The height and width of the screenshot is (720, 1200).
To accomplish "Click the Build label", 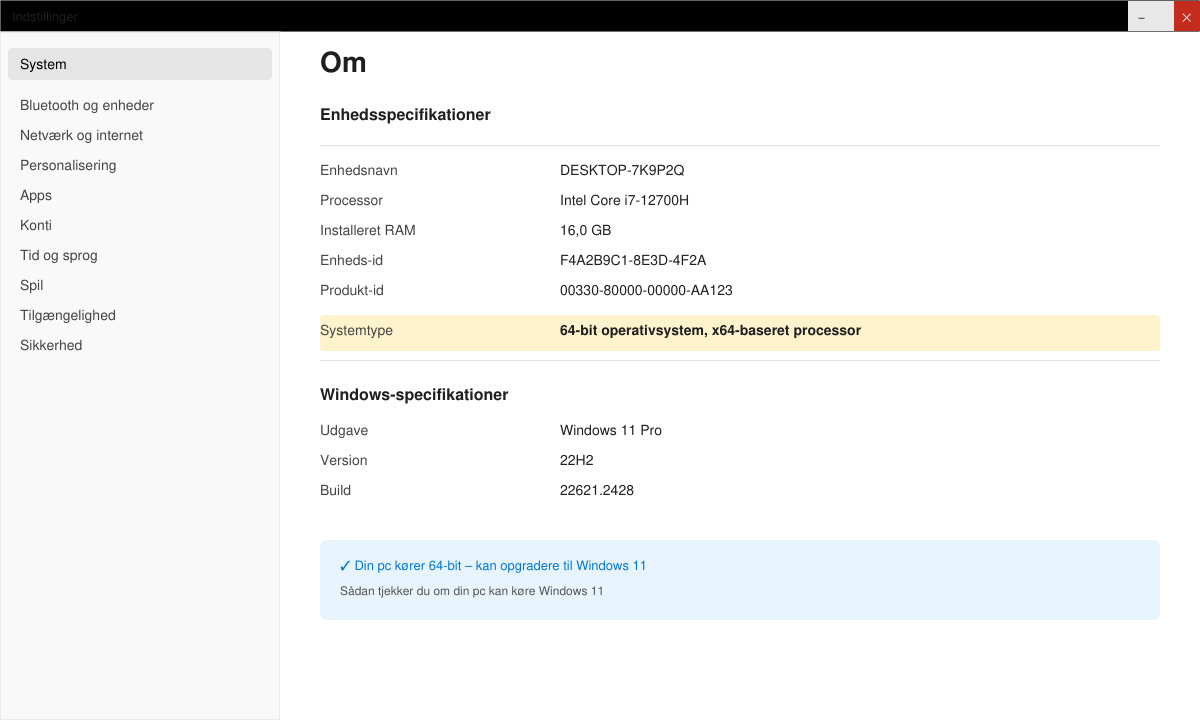I will [335, 490].
